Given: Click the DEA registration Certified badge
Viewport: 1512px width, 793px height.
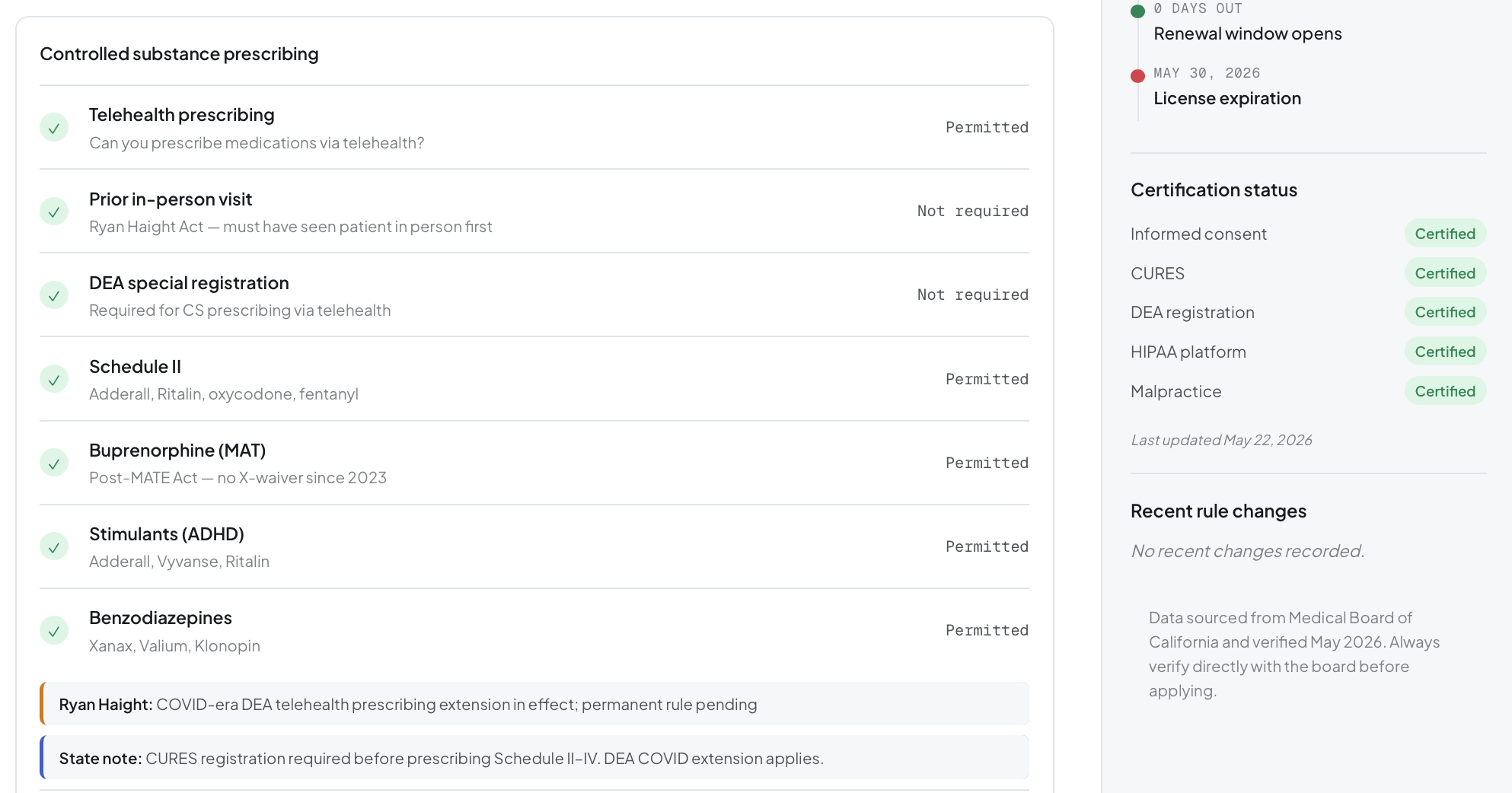Looking at the screenshot, I should pos(1445,312).
